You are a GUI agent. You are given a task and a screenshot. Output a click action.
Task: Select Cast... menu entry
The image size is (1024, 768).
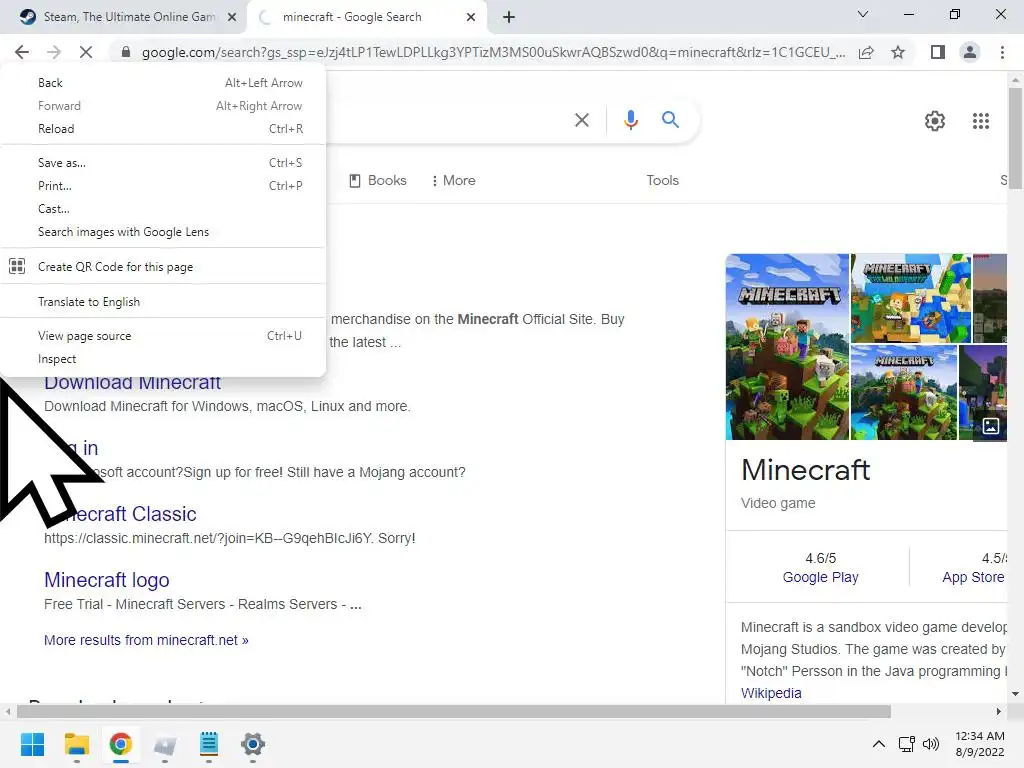(x=163, y=209)
